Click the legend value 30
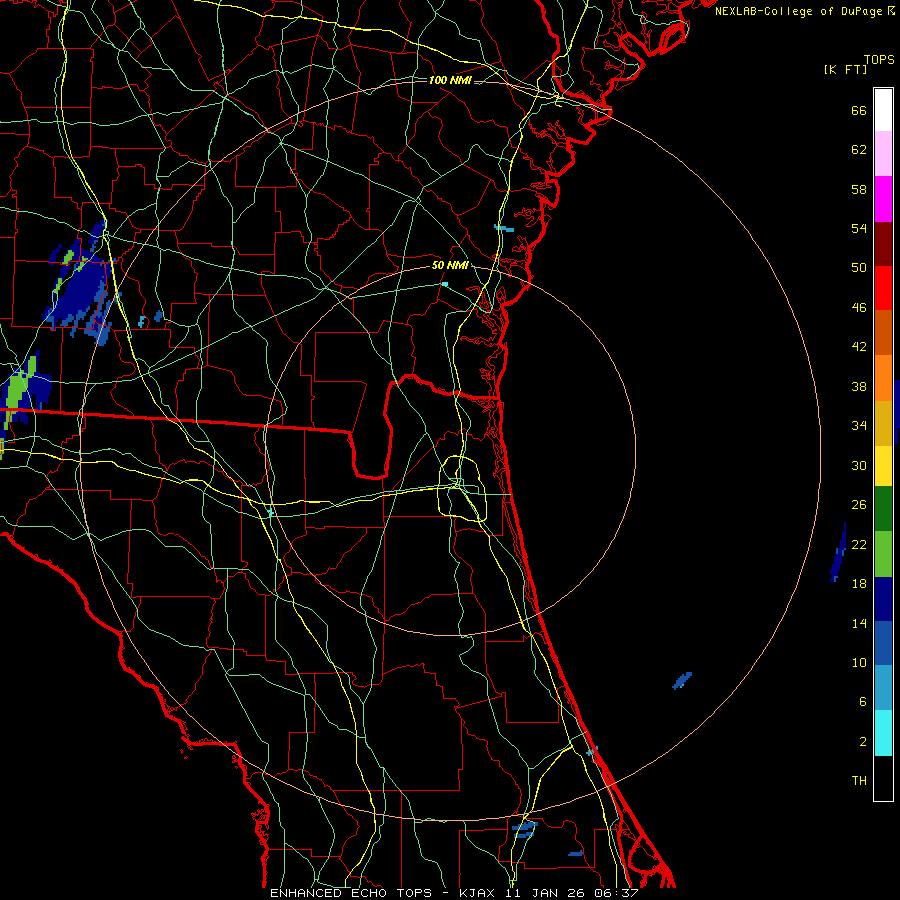This screenshot has width=900, height=900. point(859,465)
